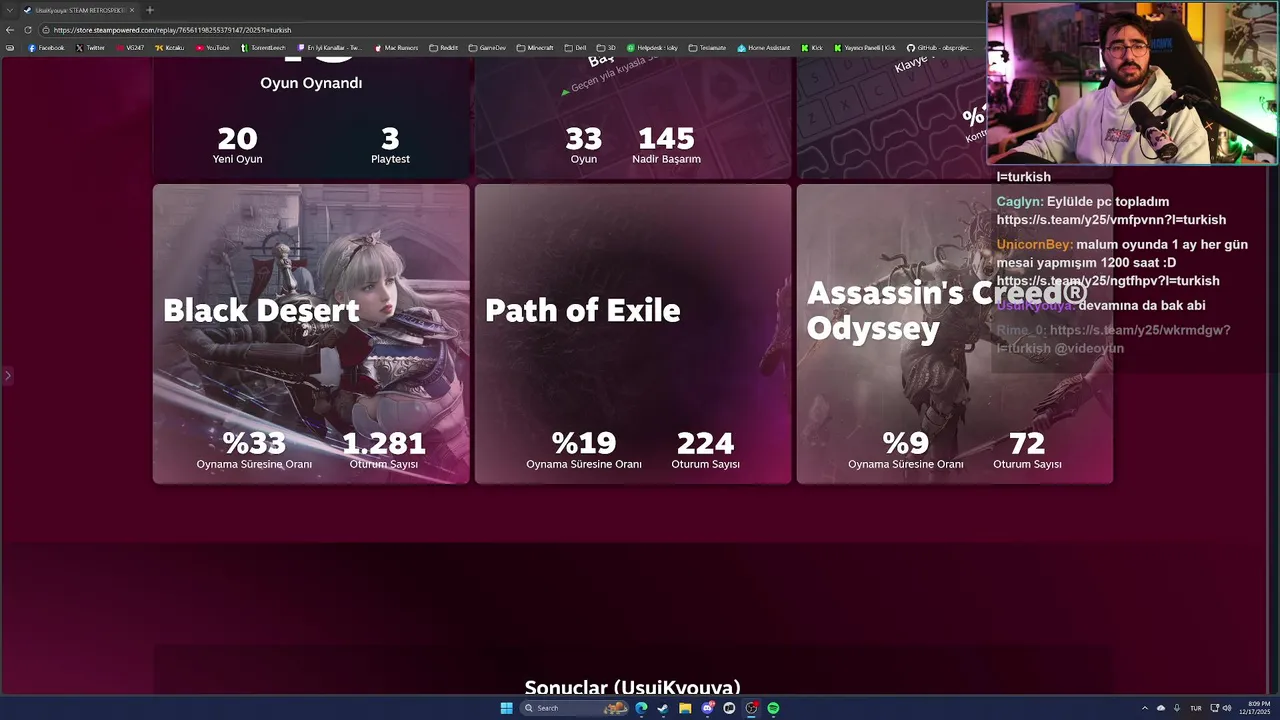
Task: Open the Helpdesk : loky bookmark
Action: click(x=652, y=48)
